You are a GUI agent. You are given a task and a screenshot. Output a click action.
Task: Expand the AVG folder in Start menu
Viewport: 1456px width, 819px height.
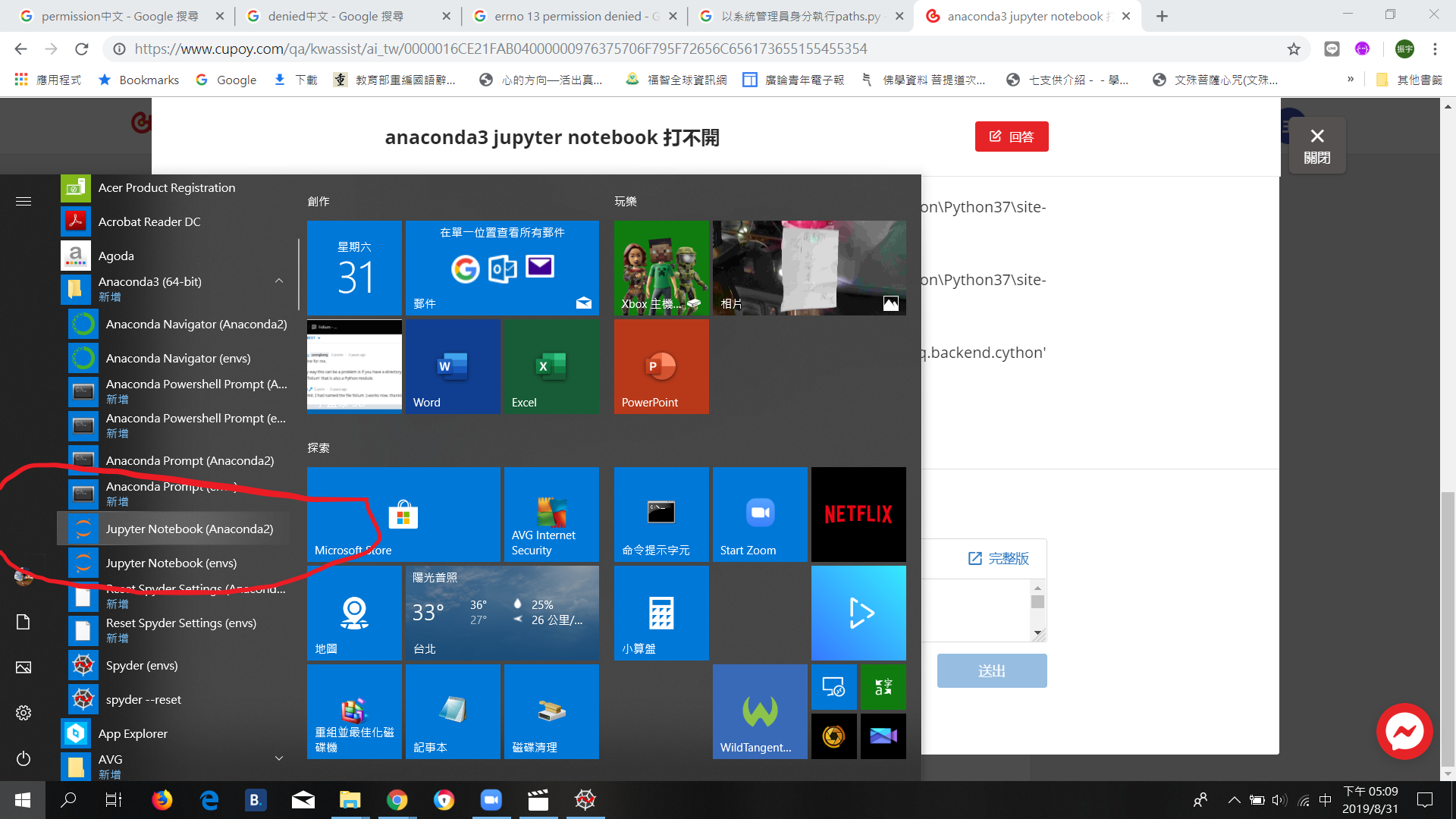pos(279,758)
